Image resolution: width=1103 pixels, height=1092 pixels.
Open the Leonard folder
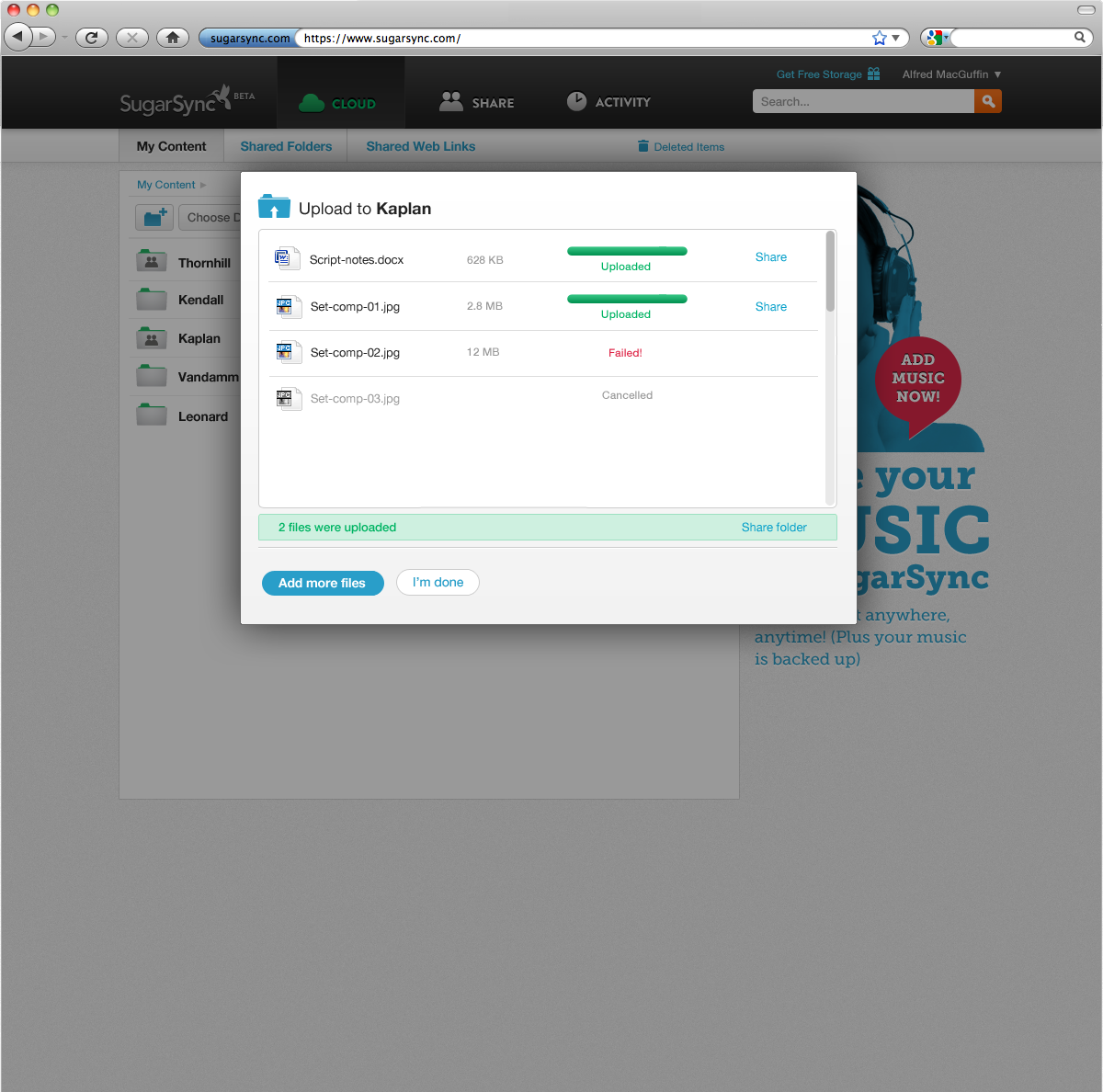(x=202, y=416)
